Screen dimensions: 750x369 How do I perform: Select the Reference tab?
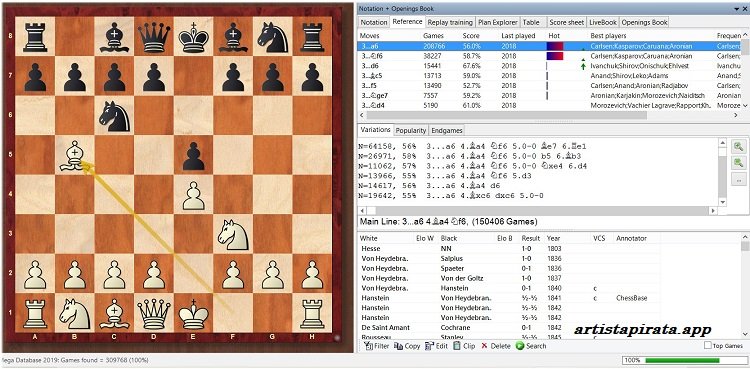(407, 22)
